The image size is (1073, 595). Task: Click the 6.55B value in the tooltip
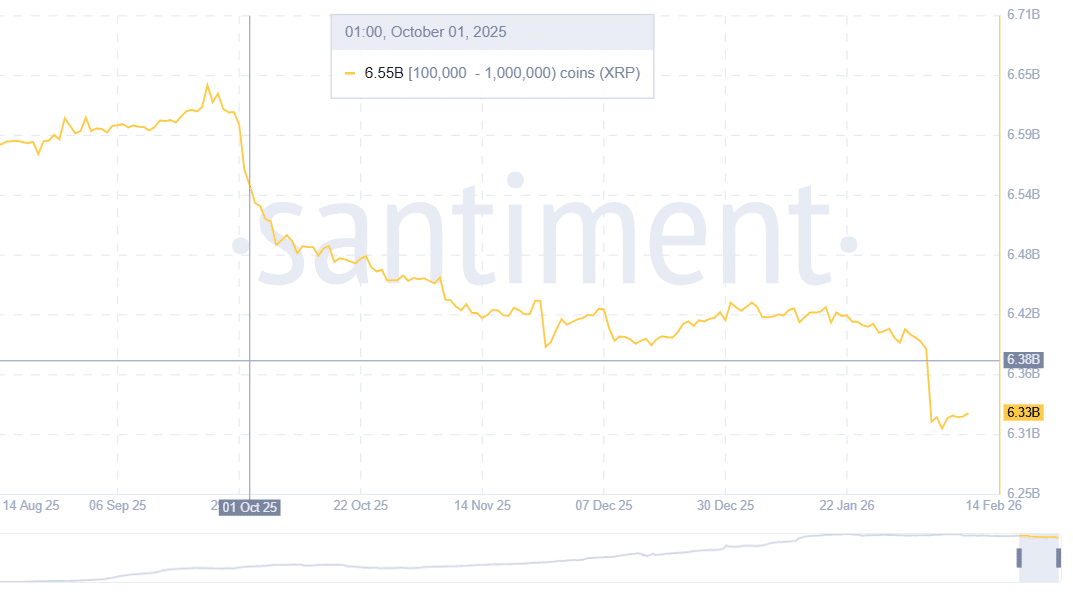383,74
